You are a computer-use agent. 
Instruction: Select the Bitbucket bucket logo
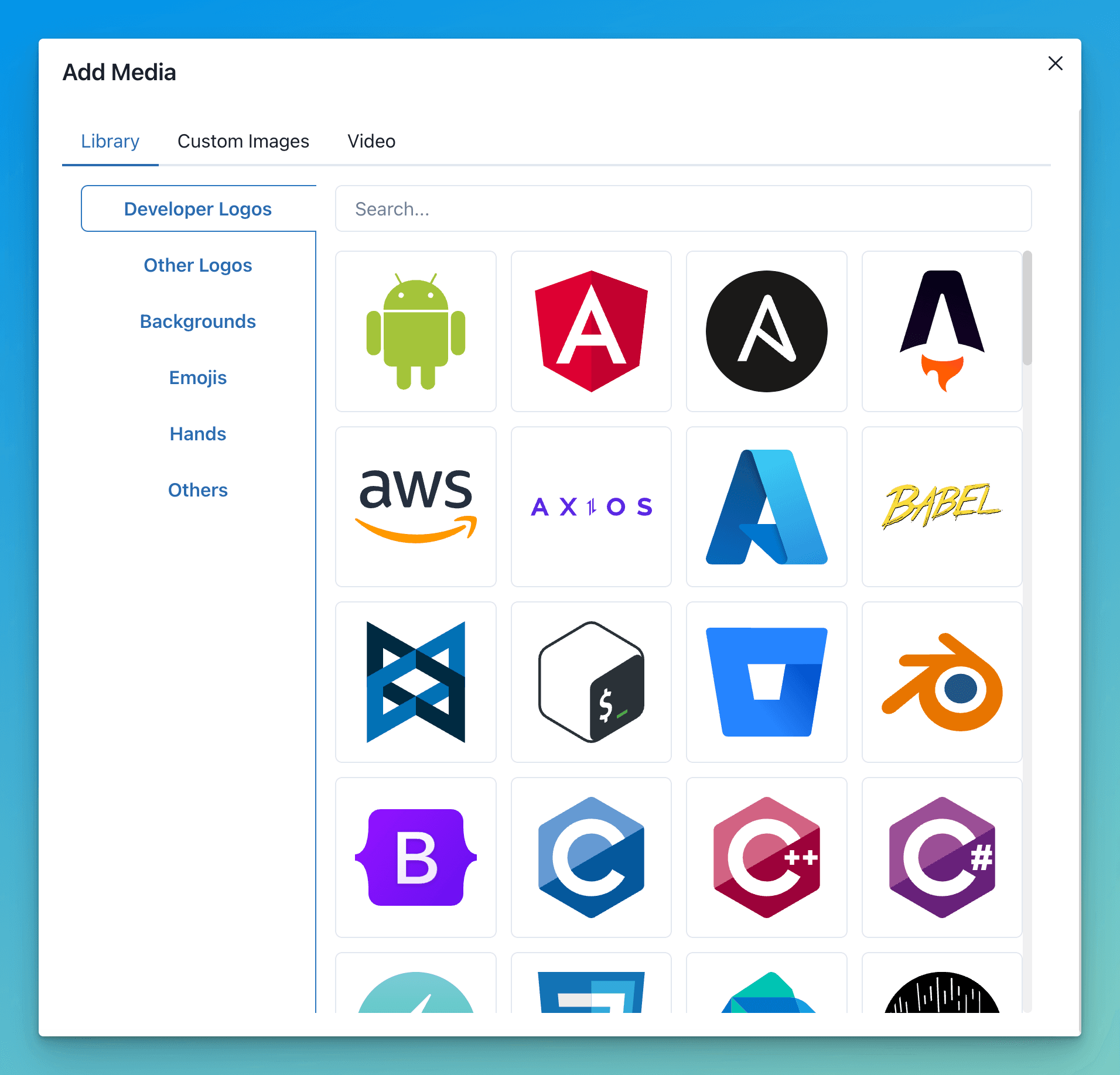coord(766,682)
